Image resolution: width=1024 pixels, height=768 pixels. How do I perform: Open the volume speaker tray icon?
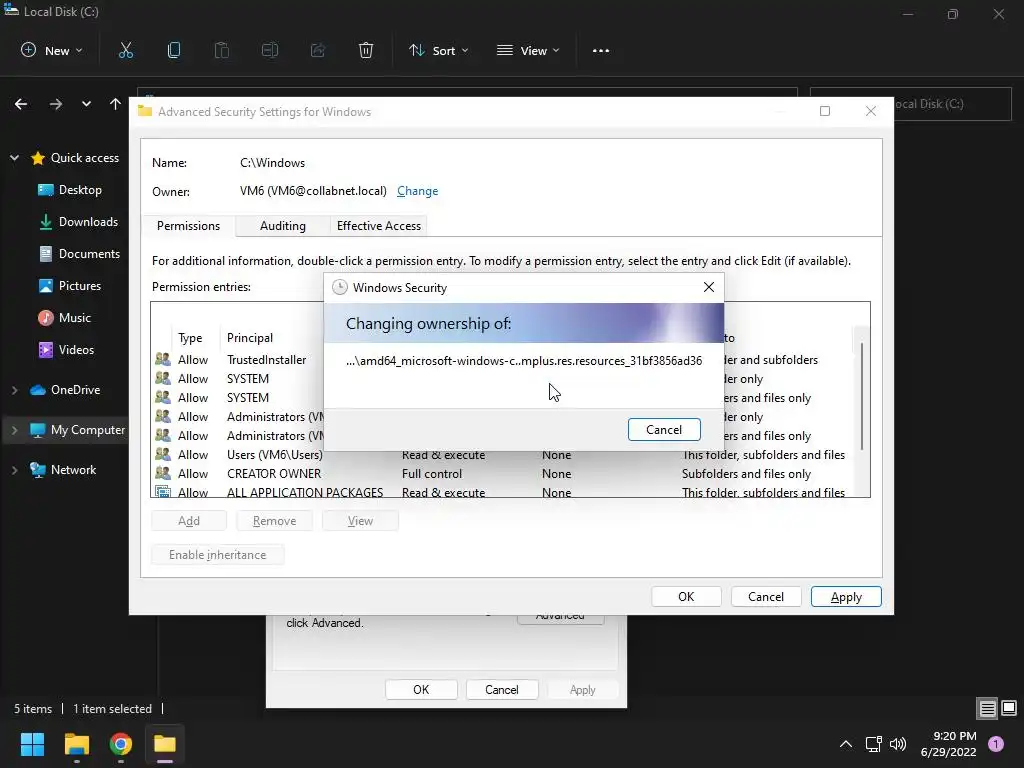point(898,744)
